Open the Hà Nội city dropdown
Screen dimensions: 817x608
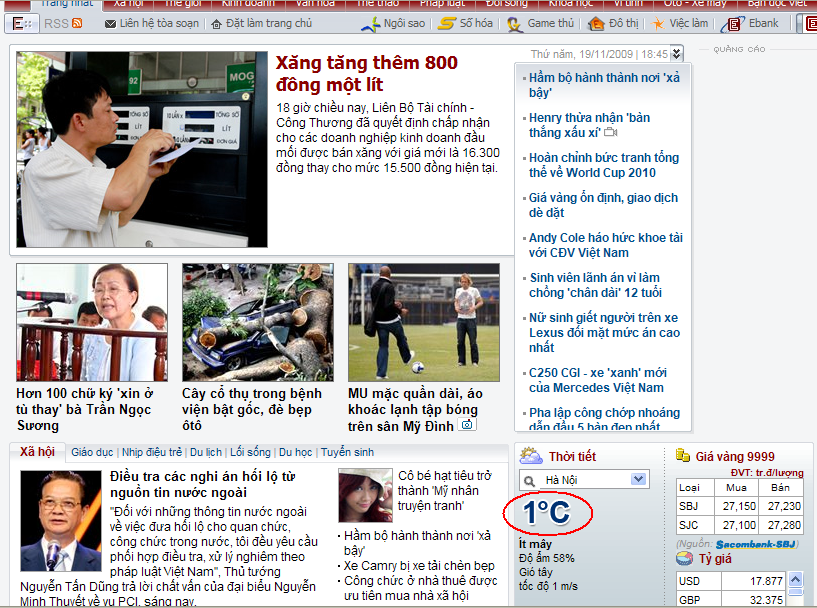tap(638, 479)
